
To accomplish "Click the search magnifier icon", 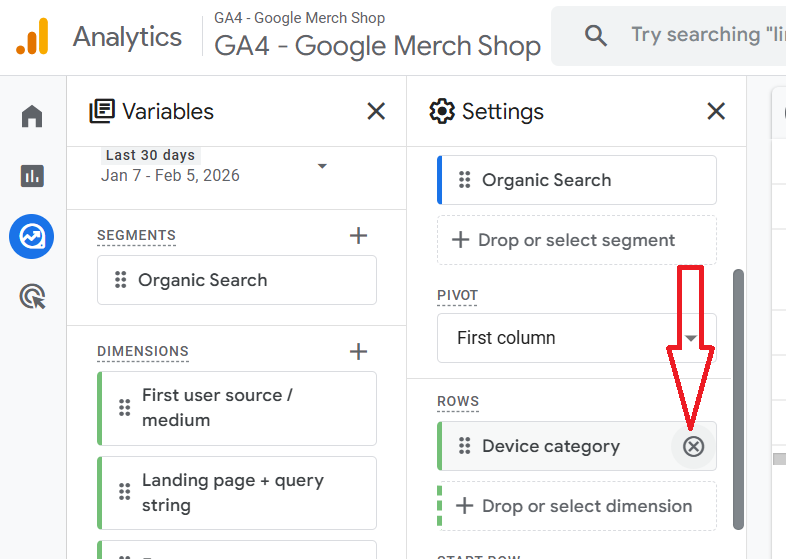I will 596,36.
